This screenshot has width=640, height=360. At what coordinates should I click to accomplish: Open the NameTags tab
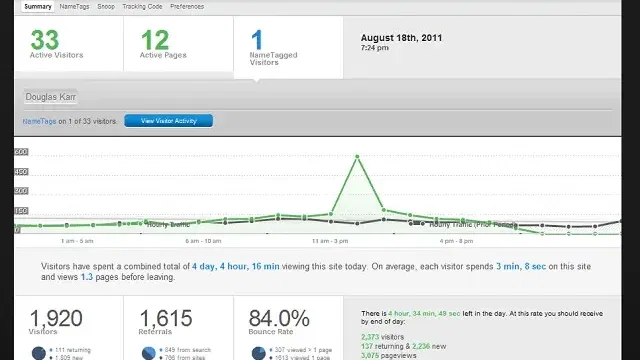74,7
